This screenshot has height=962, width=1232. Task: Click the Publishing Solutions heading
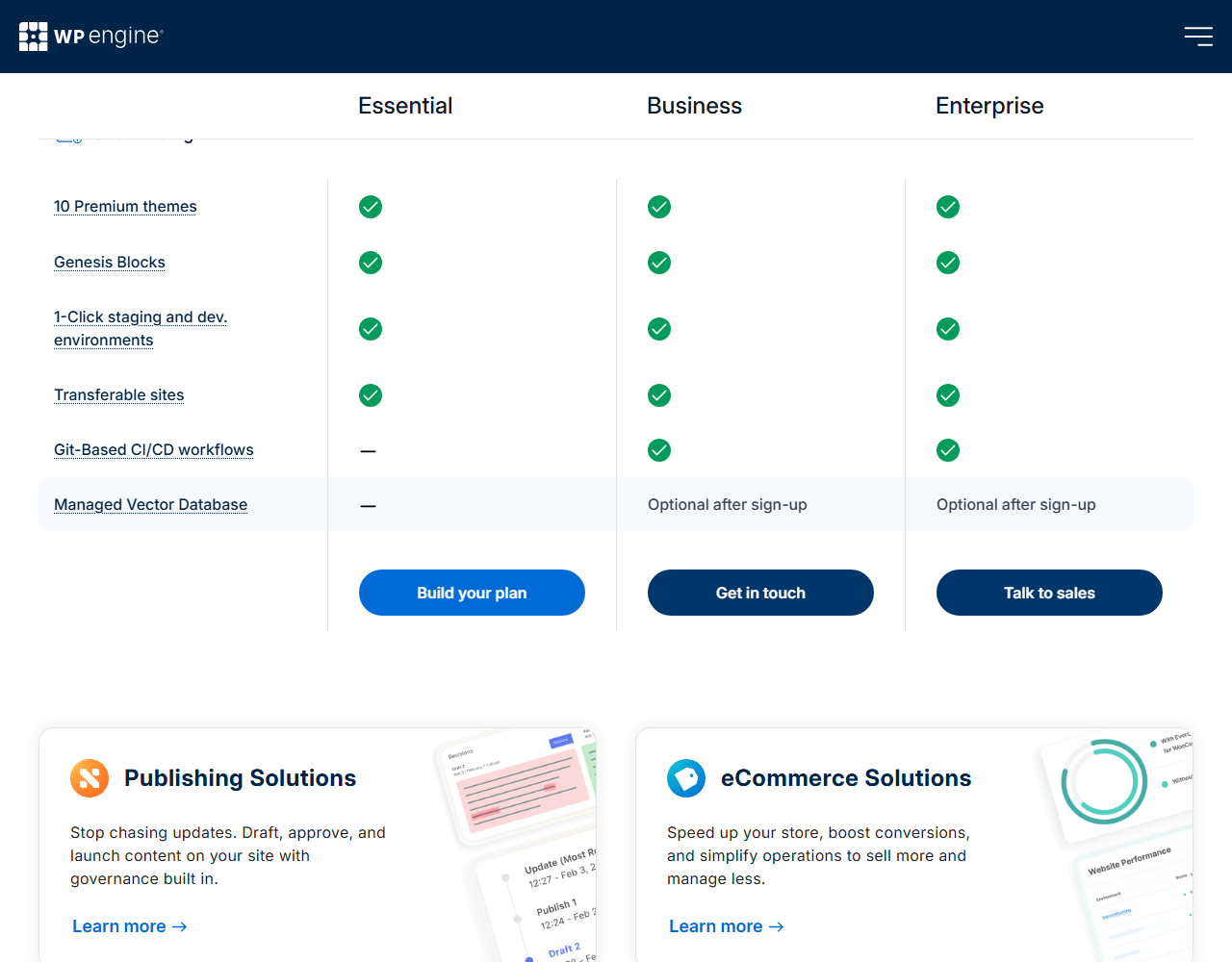[241, 778]
